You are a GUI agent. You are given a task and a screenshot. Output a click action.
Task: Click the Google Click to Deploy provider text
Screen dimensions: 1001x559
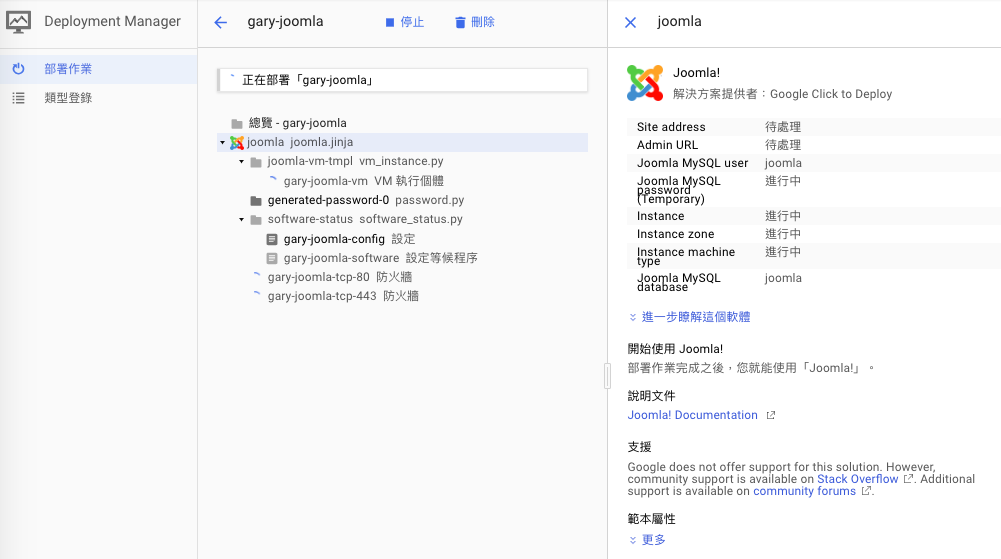click(x=831, y=94)
